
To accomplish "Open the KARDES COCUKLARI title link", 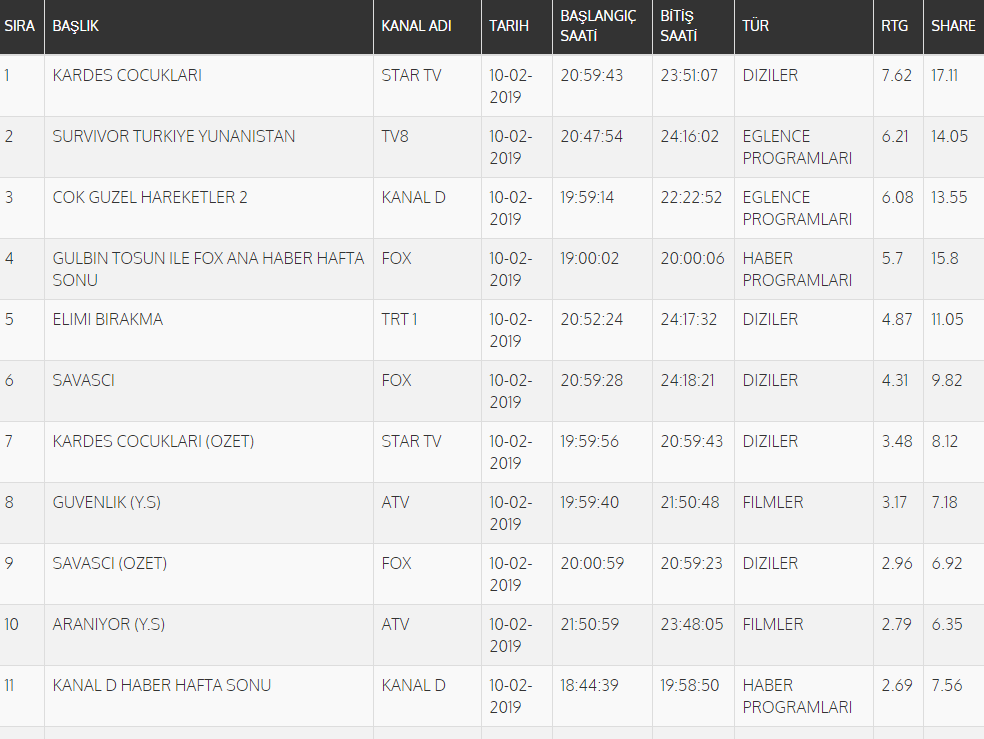I will [127, 76].
